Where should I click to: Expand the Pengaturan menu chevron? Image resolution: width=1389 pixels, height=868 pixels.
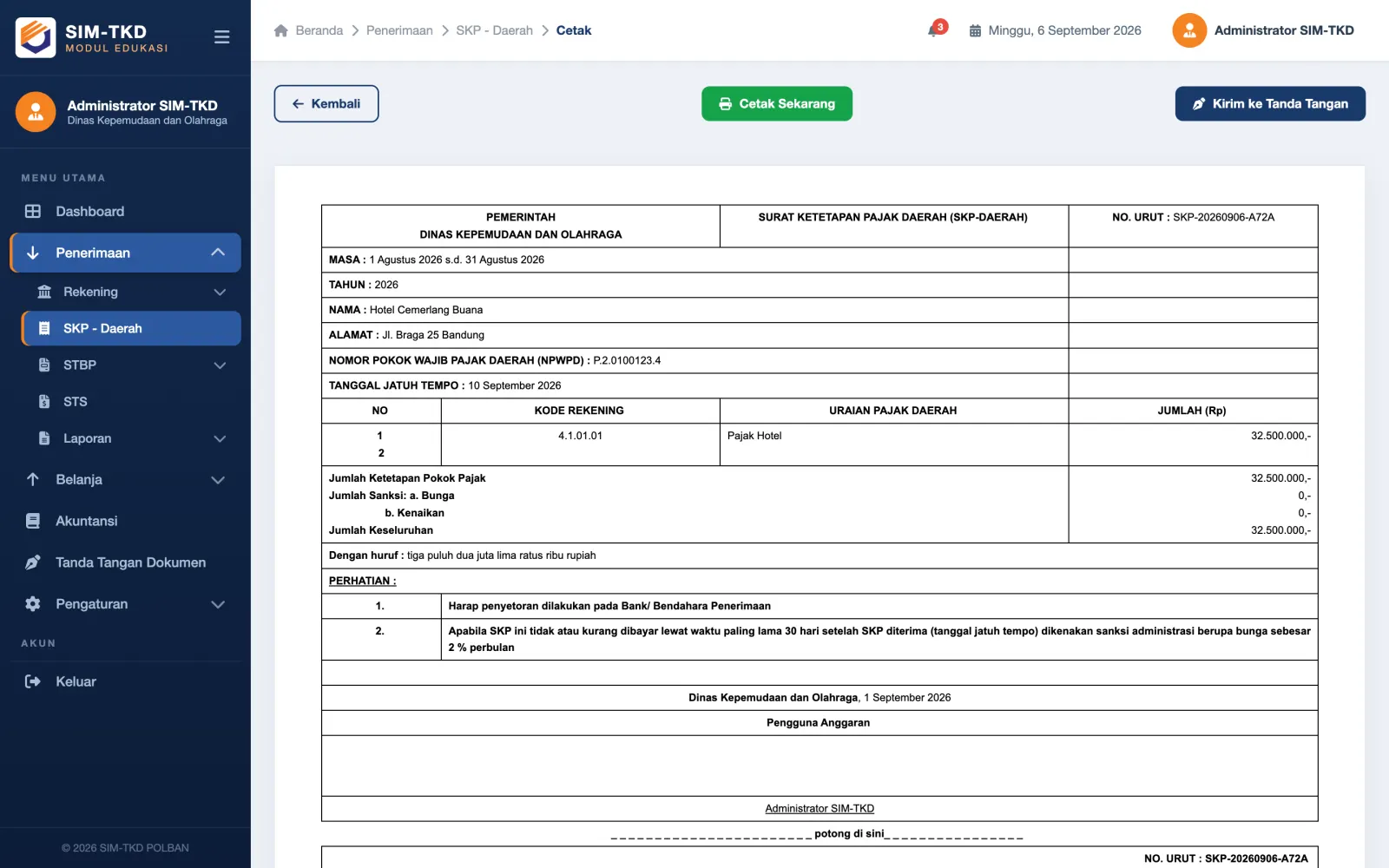tap(218, 604)
